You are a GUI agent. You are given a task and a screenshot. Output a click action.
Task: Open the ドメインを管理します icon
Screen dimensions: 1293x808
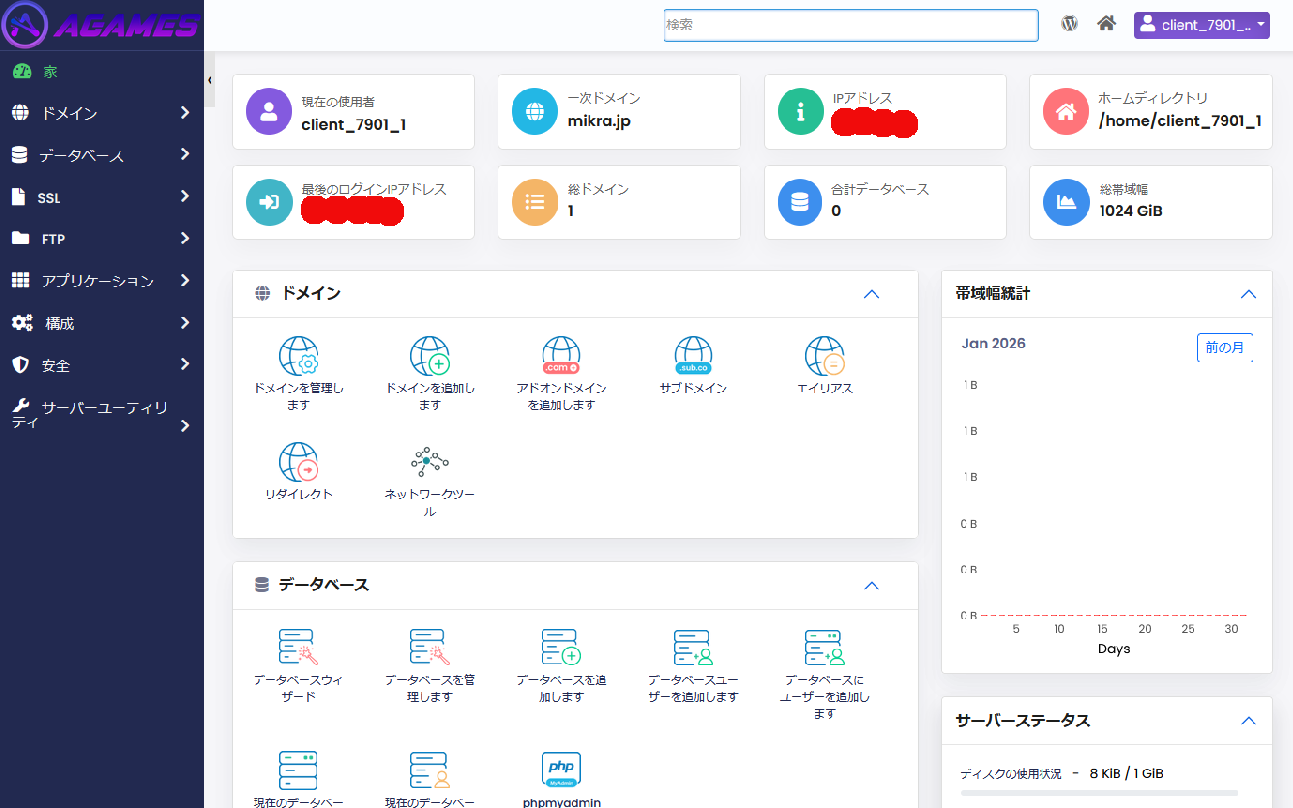[x=298, y=356]
